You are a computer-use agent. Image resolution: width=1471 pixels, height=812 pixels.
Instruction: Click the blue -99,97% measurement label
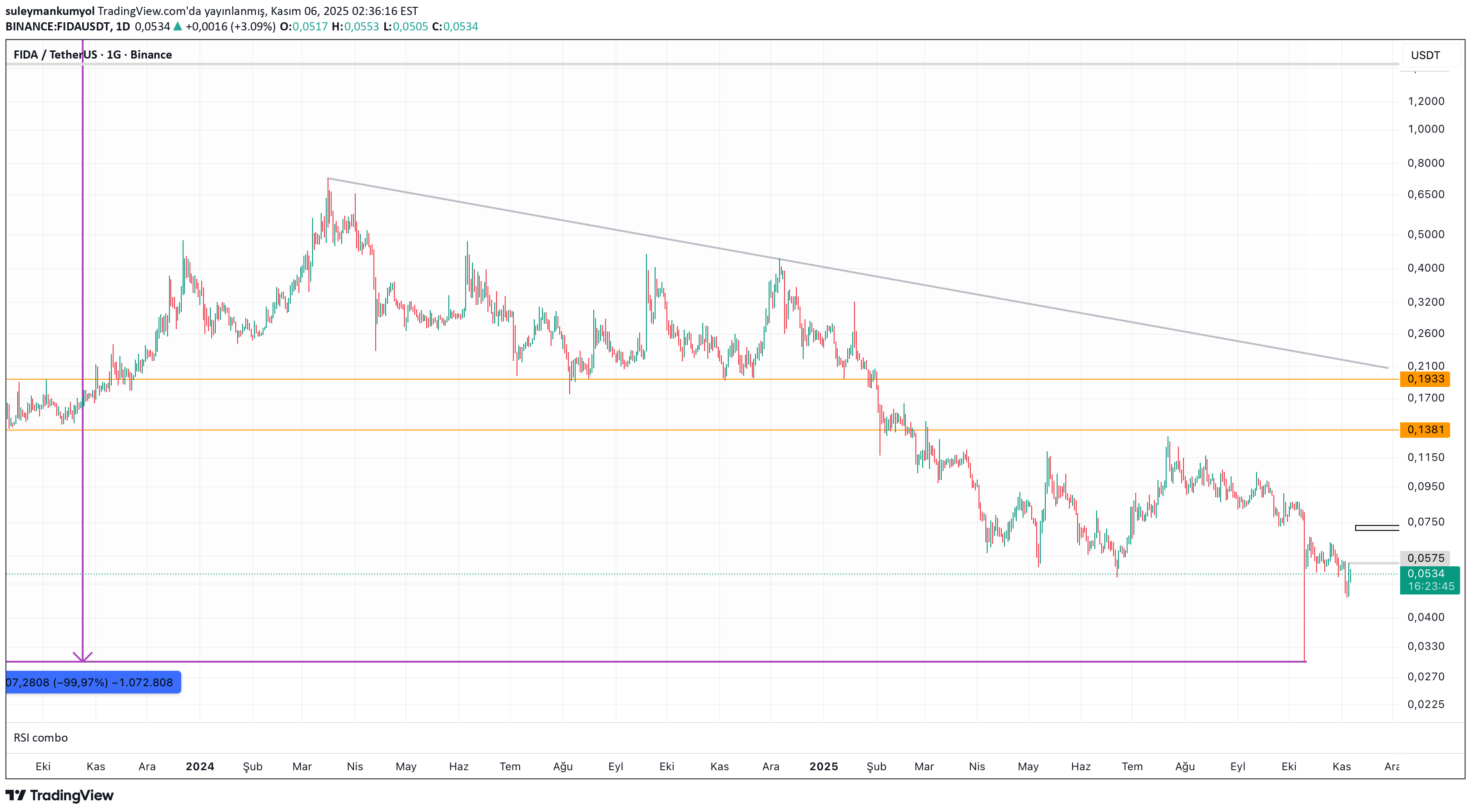[x=91, y=683]
